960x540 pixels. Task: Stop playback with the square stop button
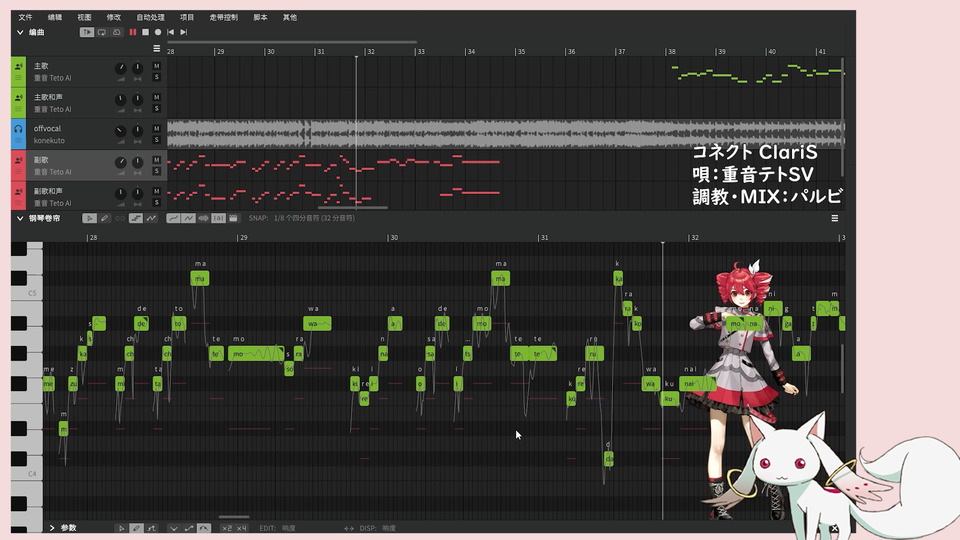click(x=145, y=32)
